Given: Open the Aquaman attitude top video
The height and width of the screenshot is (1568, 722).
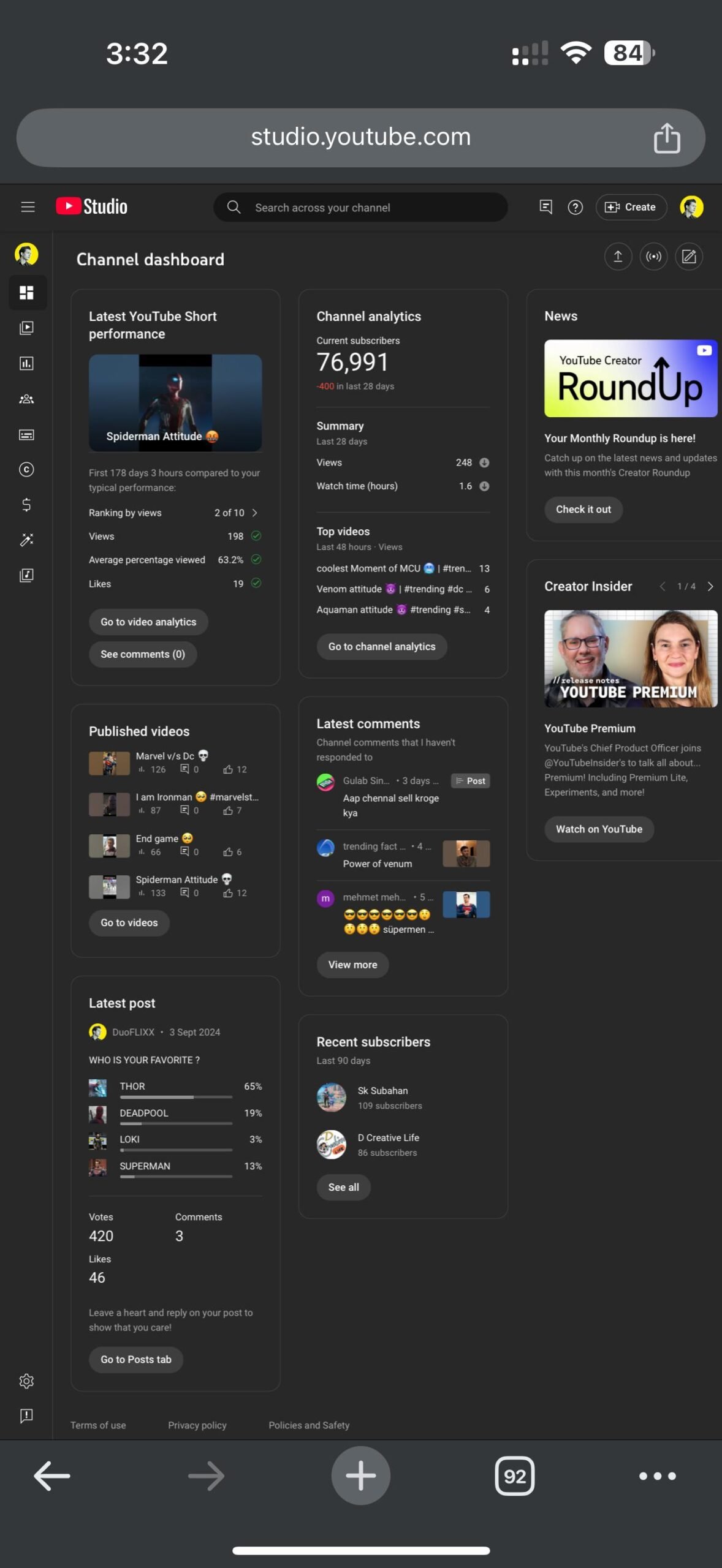Looking at the screenshot, I should pyautogui.click(x=403, y=610).
